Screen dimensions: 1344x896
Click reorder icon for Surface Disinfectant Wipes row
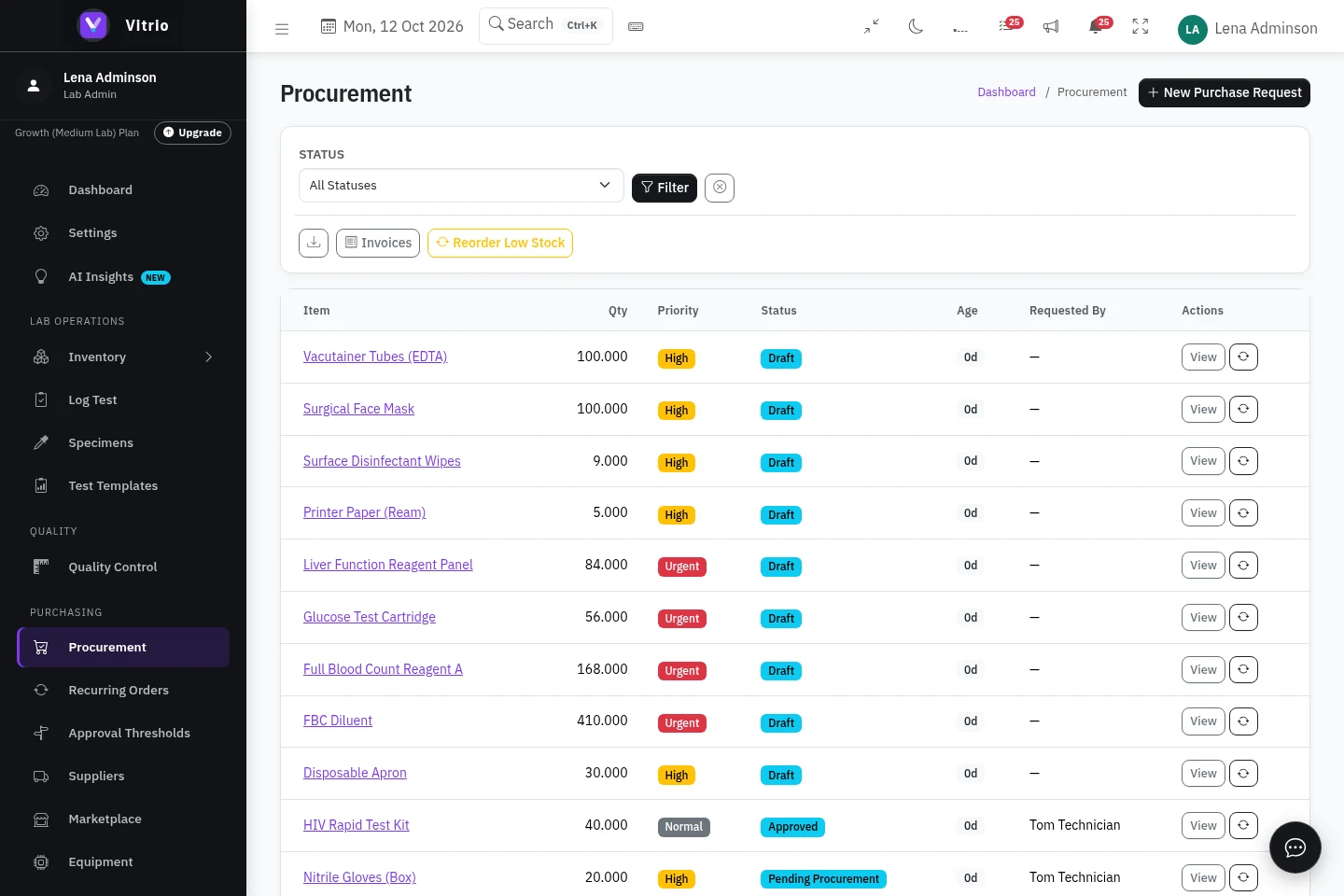click(1243, 461)
